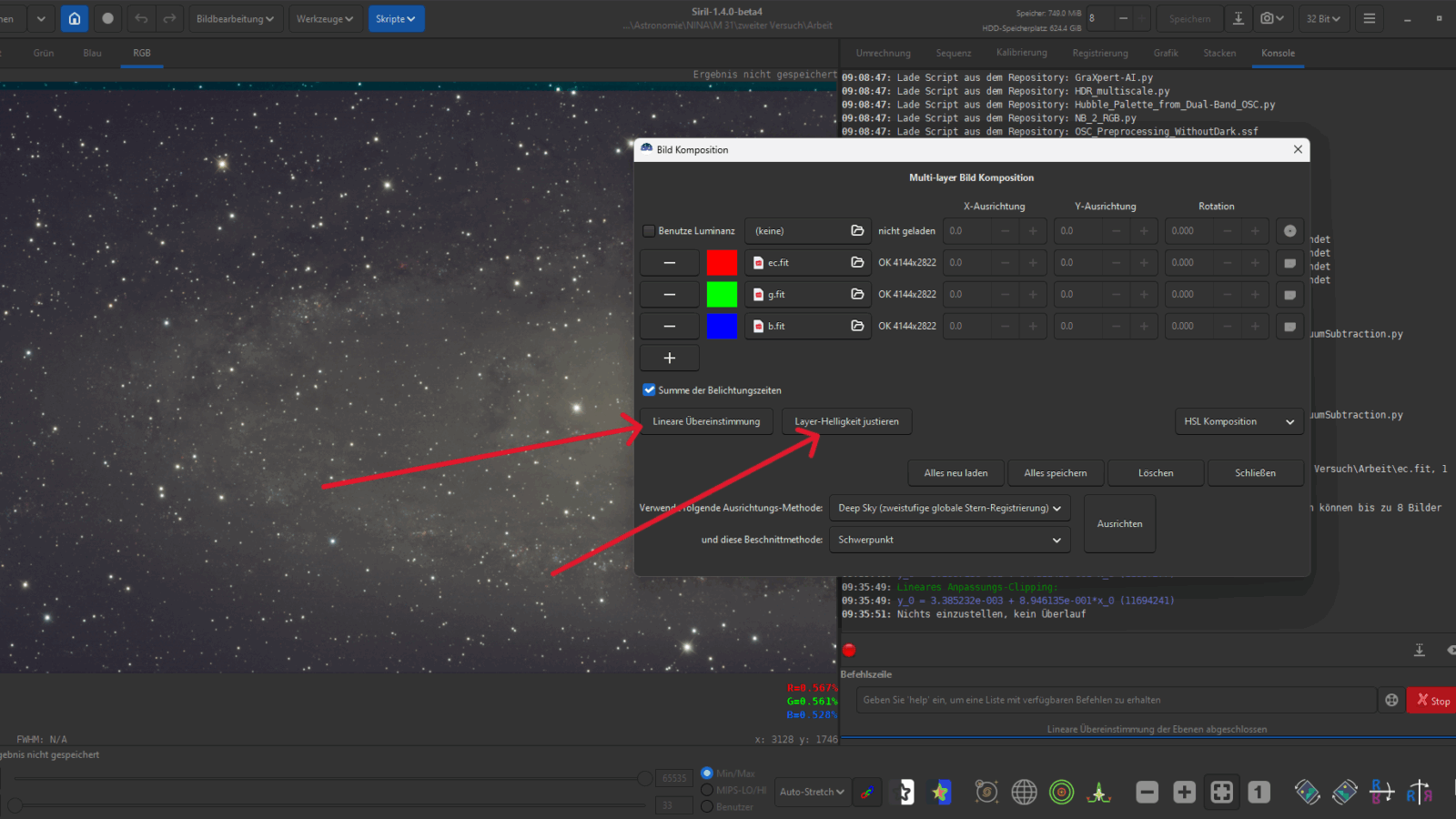Enable the Benutze Luminanz checkbox
Screen dimensions: 1456x819
coord(649,231)
